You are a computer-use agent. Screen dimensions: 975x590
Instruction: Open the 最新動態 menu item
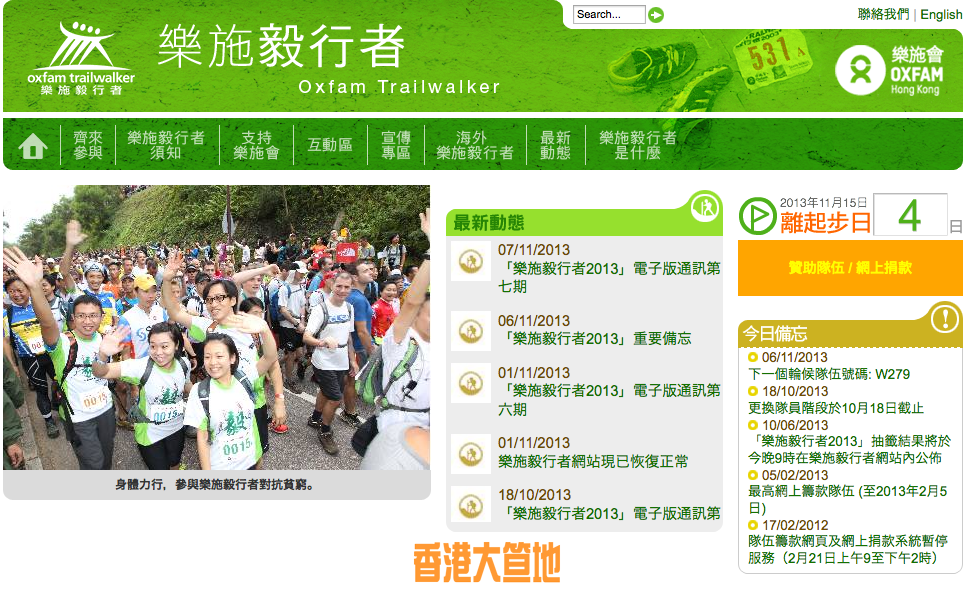pos(555,145)
